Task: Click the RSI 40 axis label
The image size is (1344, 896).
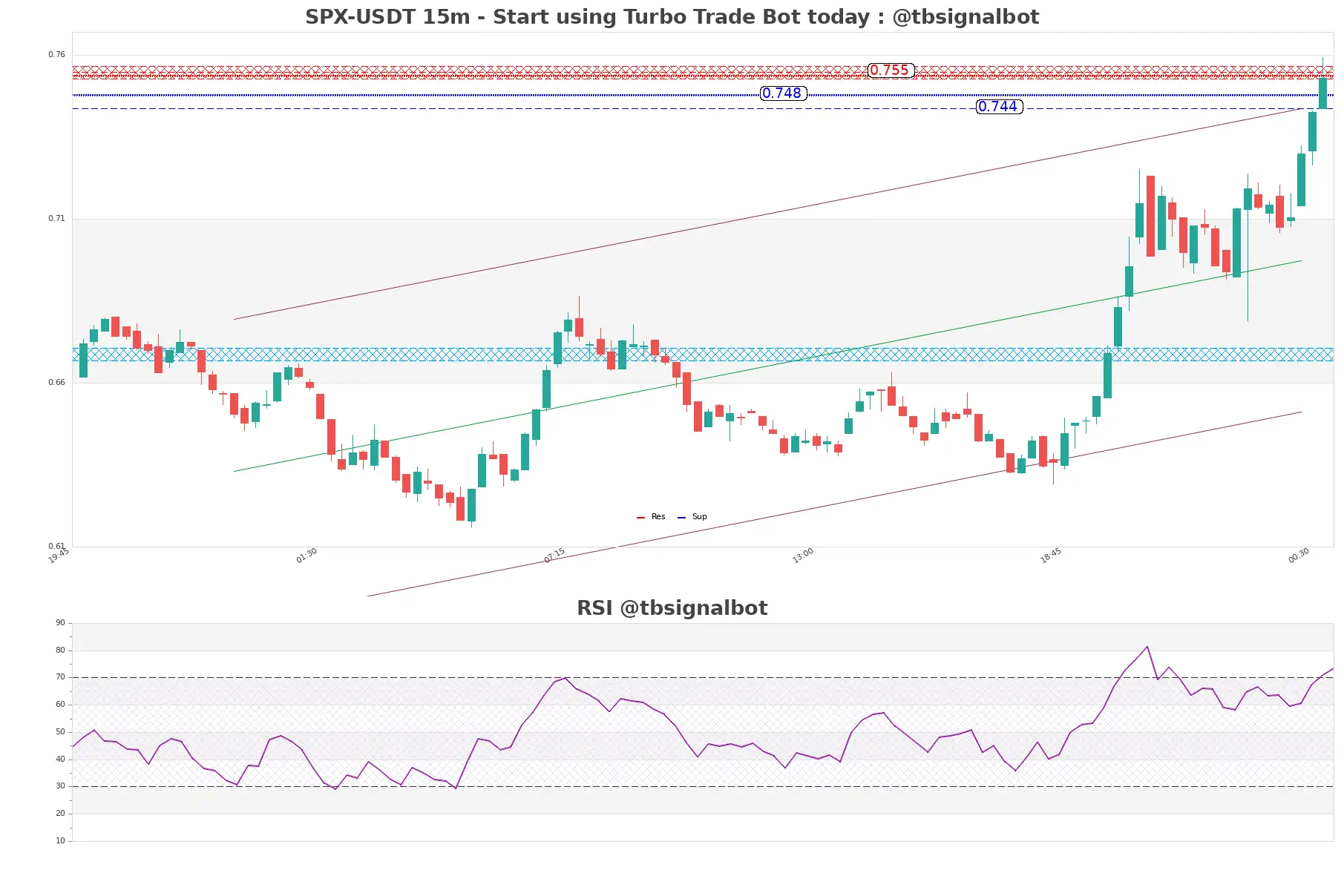Action: click(60, 760)
